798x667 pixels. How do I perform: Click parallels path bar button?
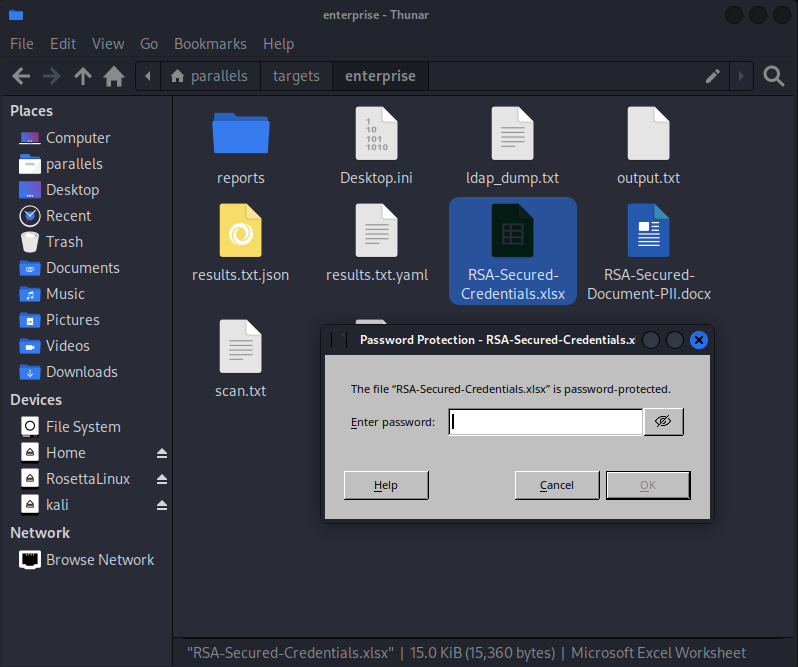click(x=210, y=76)
